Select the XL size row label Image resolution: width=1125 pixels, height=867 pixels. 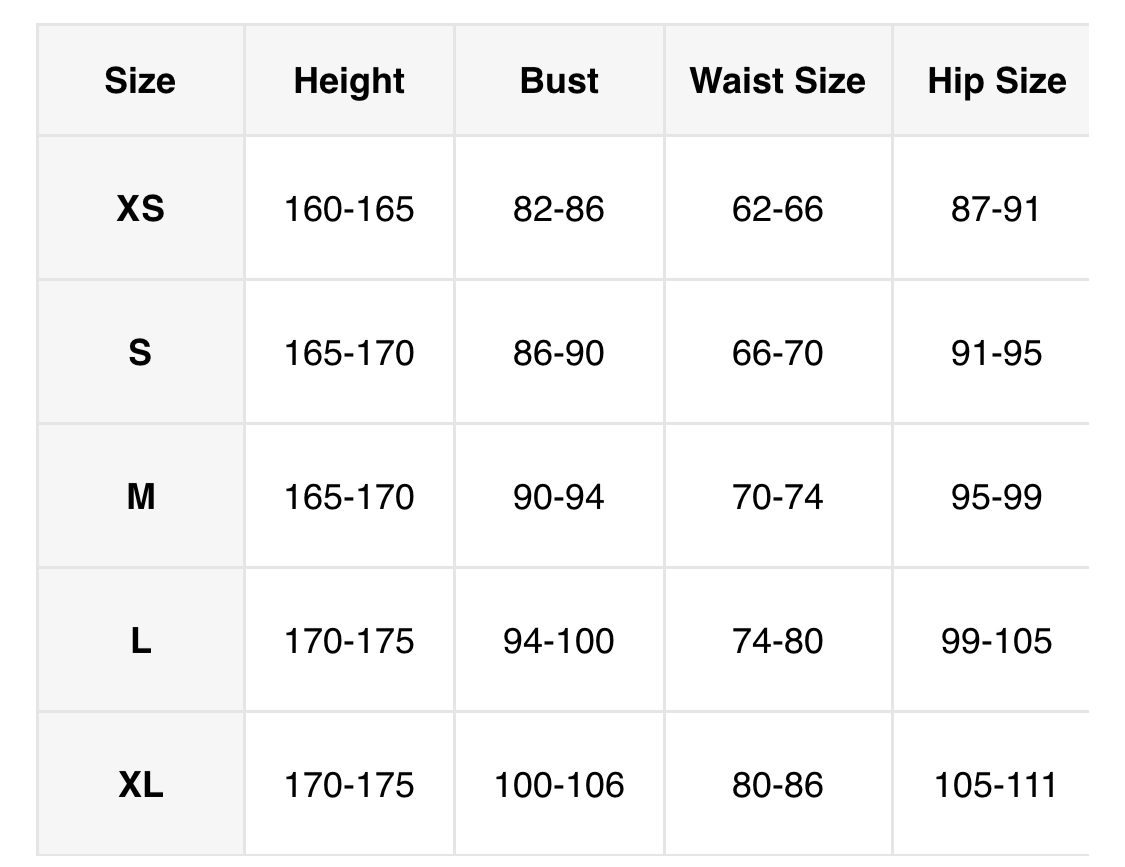click(140, 785)
